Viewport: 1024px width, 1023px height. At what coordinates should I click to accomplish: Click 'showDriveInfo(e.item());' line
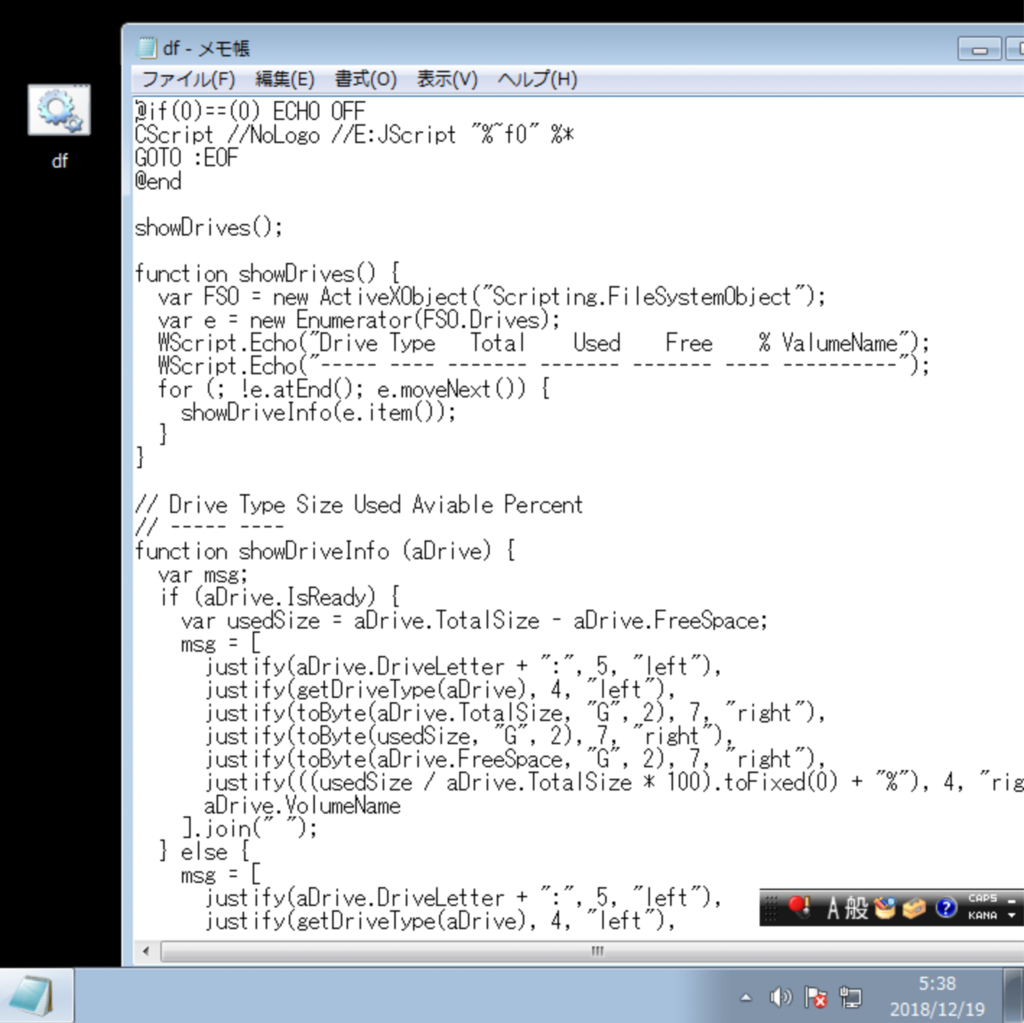point(318,412)
